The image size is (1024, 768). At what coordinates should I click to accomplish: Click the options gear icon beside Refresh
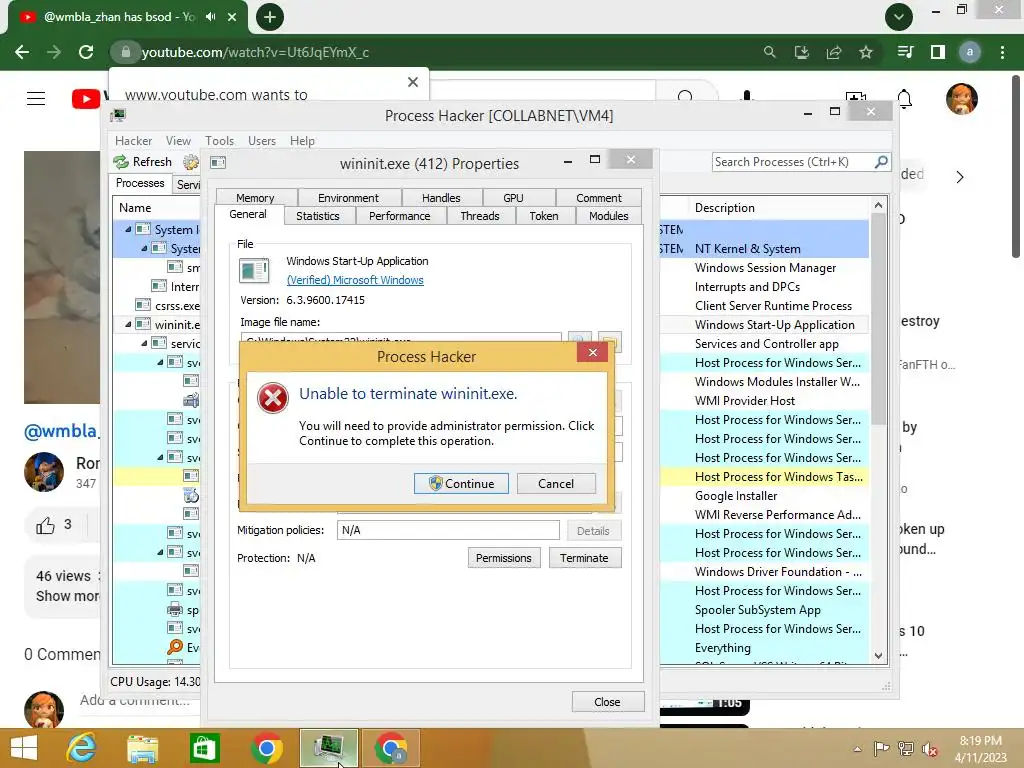click(191, 162)
